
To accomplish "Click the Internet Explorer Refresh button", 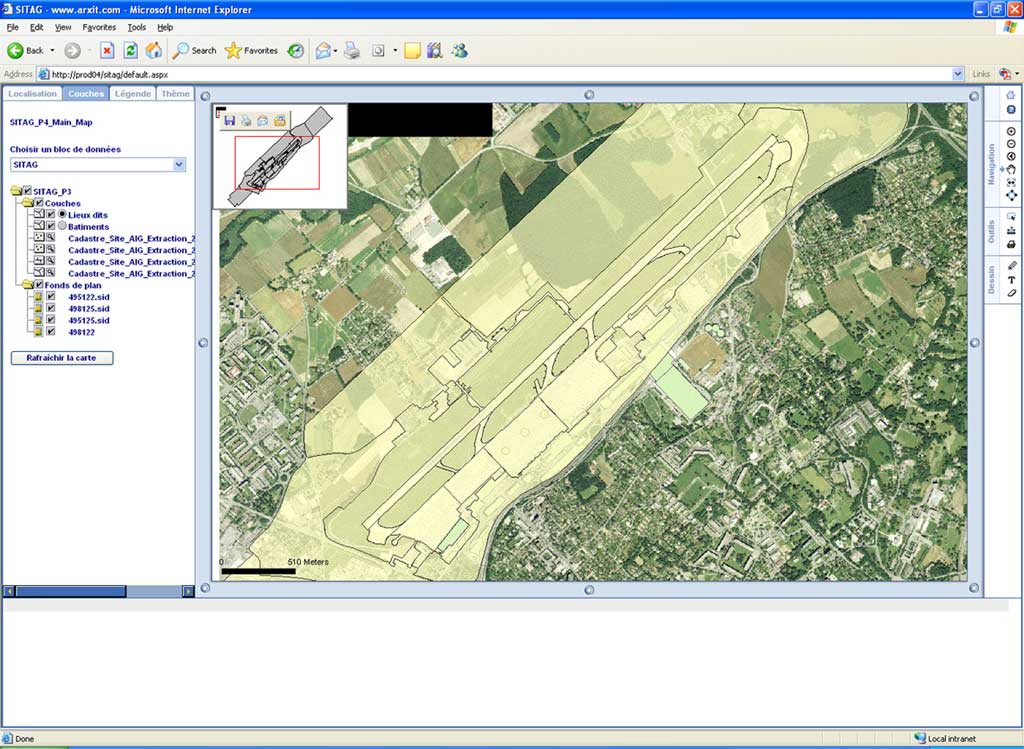I will pos(130,50).
